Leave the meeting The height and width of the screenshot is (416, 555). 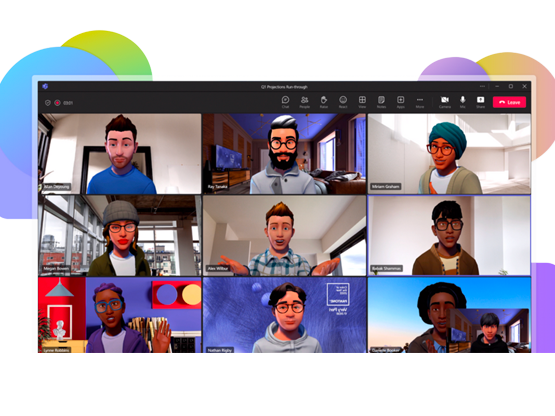coord(509,102)
